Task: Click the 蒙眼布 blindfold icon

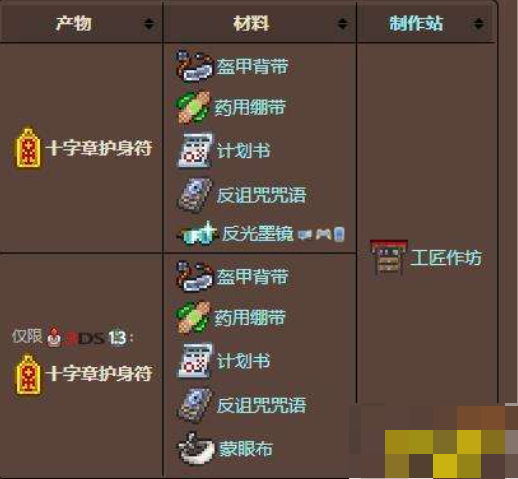Action: coord(196,448)
